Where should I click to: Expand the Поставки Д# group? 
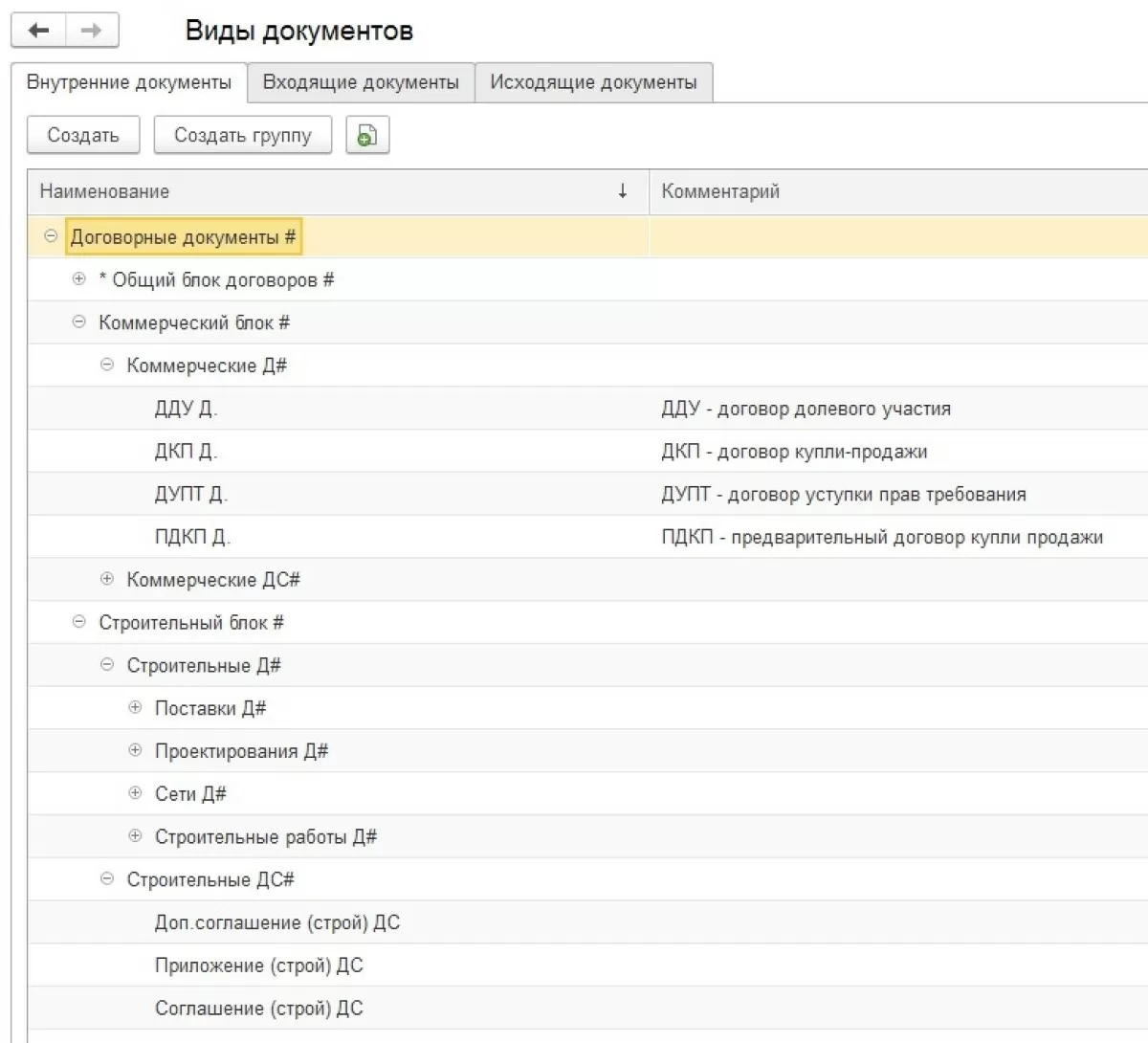point(135,707)
